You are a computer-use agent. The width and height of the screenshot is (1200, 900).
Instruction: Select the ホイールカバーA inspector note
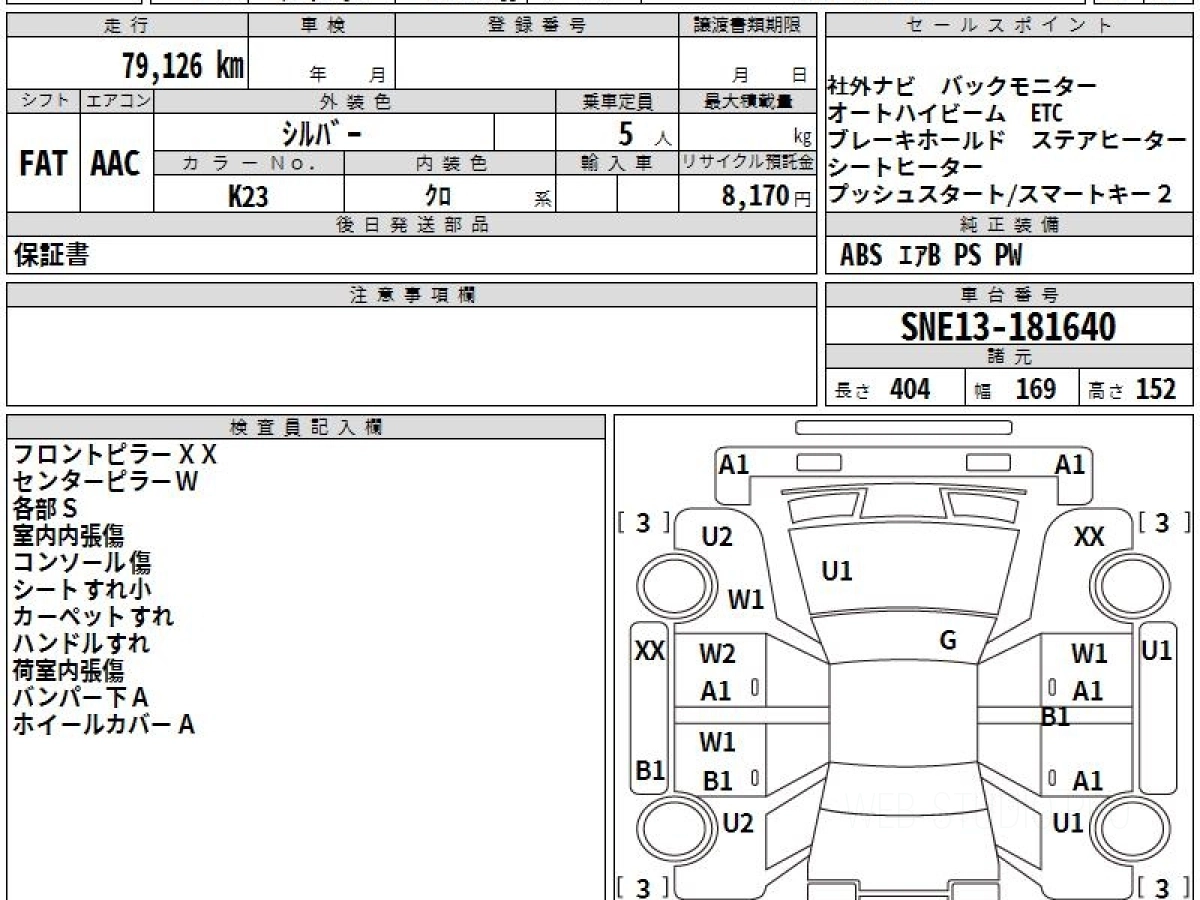(x=103, y=725)
